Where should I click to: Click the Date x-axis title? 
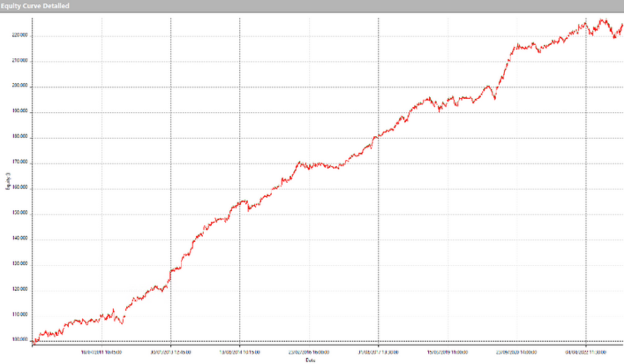[x=310, y=360]
